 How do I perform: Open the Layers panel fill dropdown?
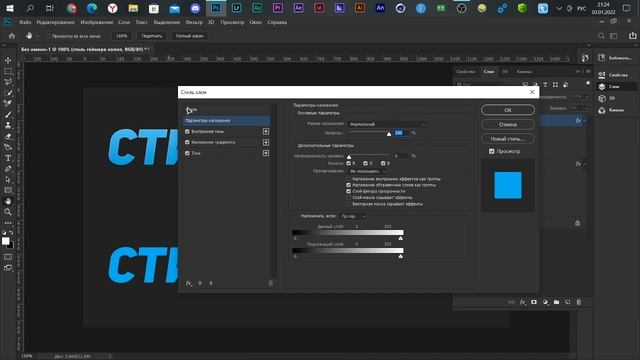coord(587,108)
